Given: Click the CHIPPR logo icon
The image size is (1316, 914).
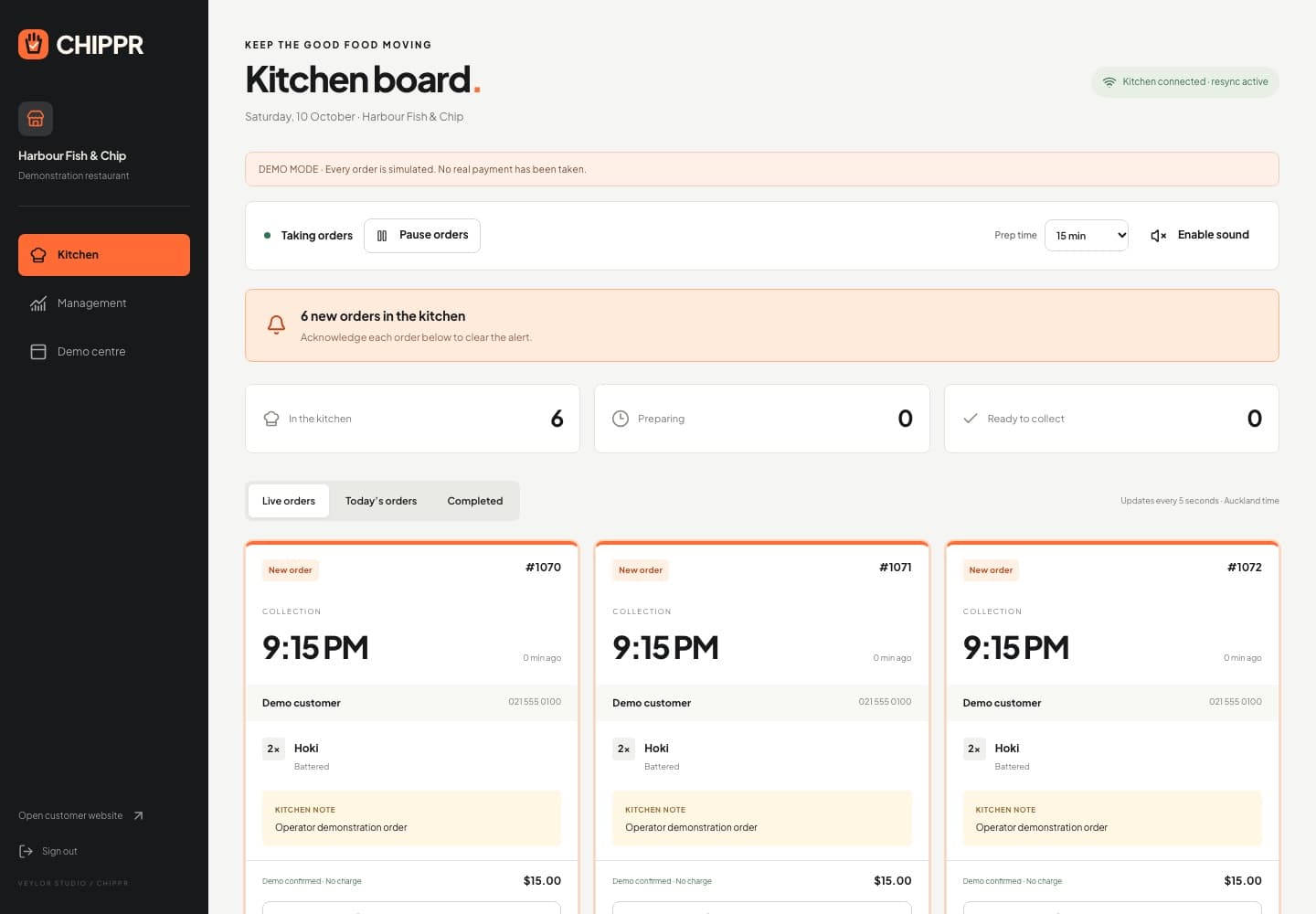Looking at the screenshot, I should 34,44.
